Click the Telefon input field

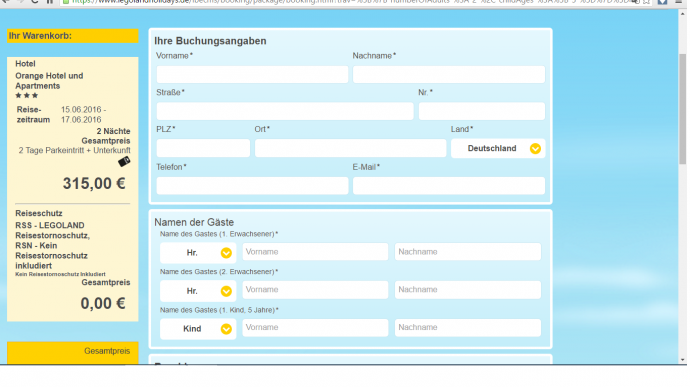[252, 186]
